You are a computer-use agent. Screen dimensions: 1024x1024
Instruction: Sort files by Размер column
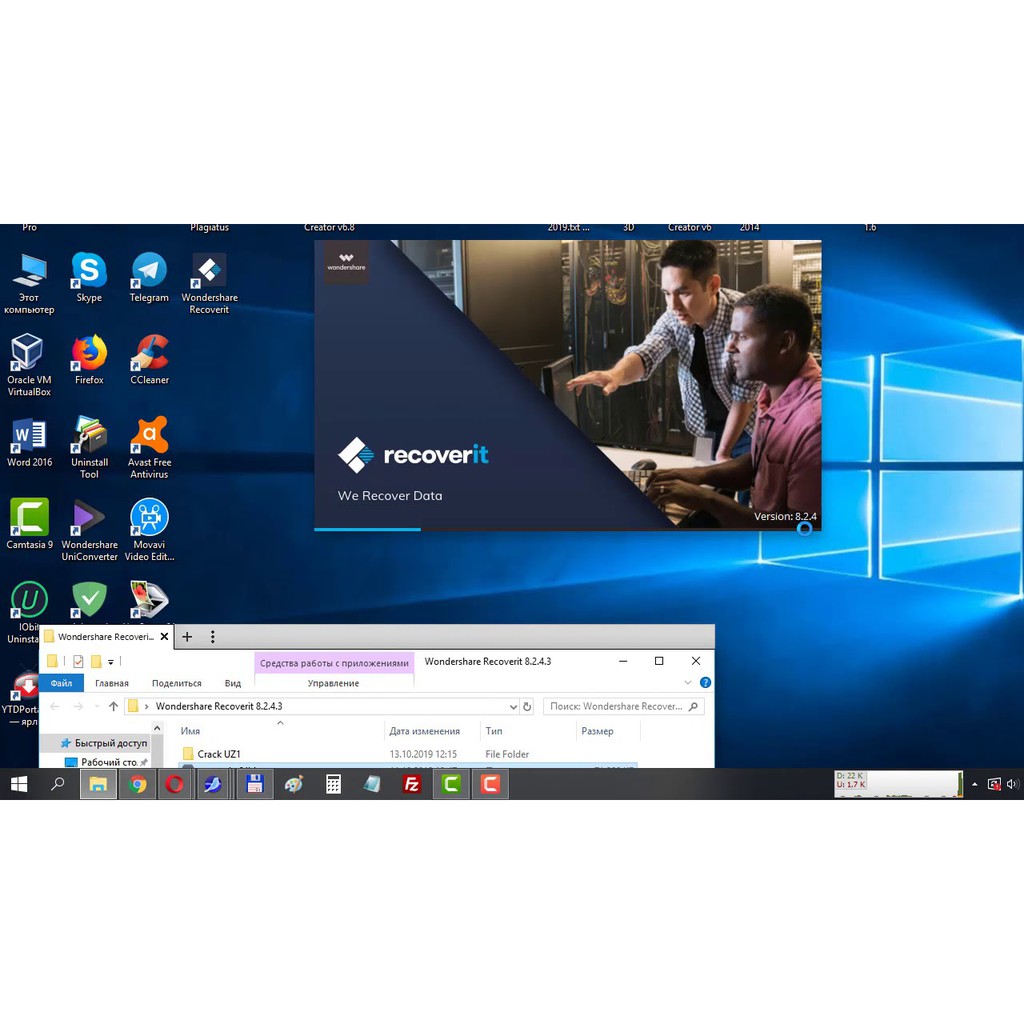(607, 731)
